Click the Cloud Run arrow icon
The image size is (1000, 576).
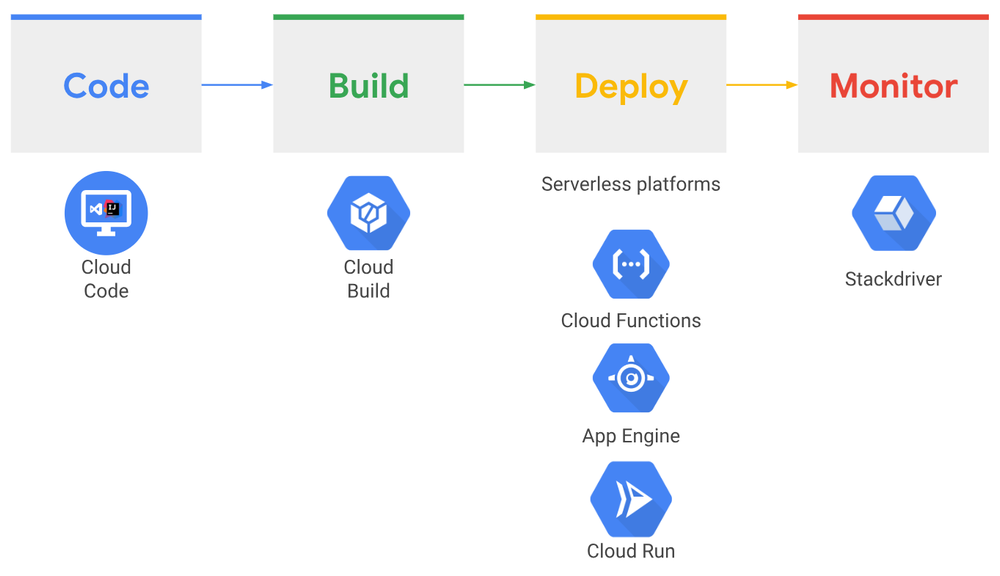click(631, 498)
